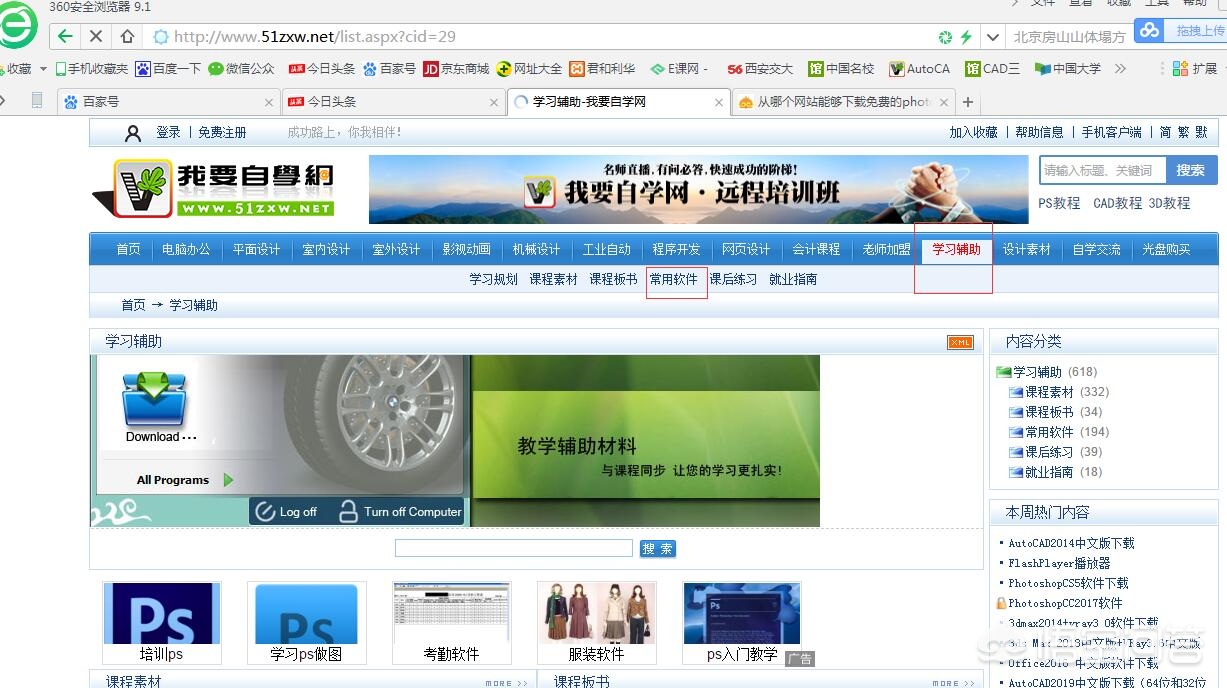Click MORE next to 课程素材 section
1227x688 pixels.
tap(507, 683)
